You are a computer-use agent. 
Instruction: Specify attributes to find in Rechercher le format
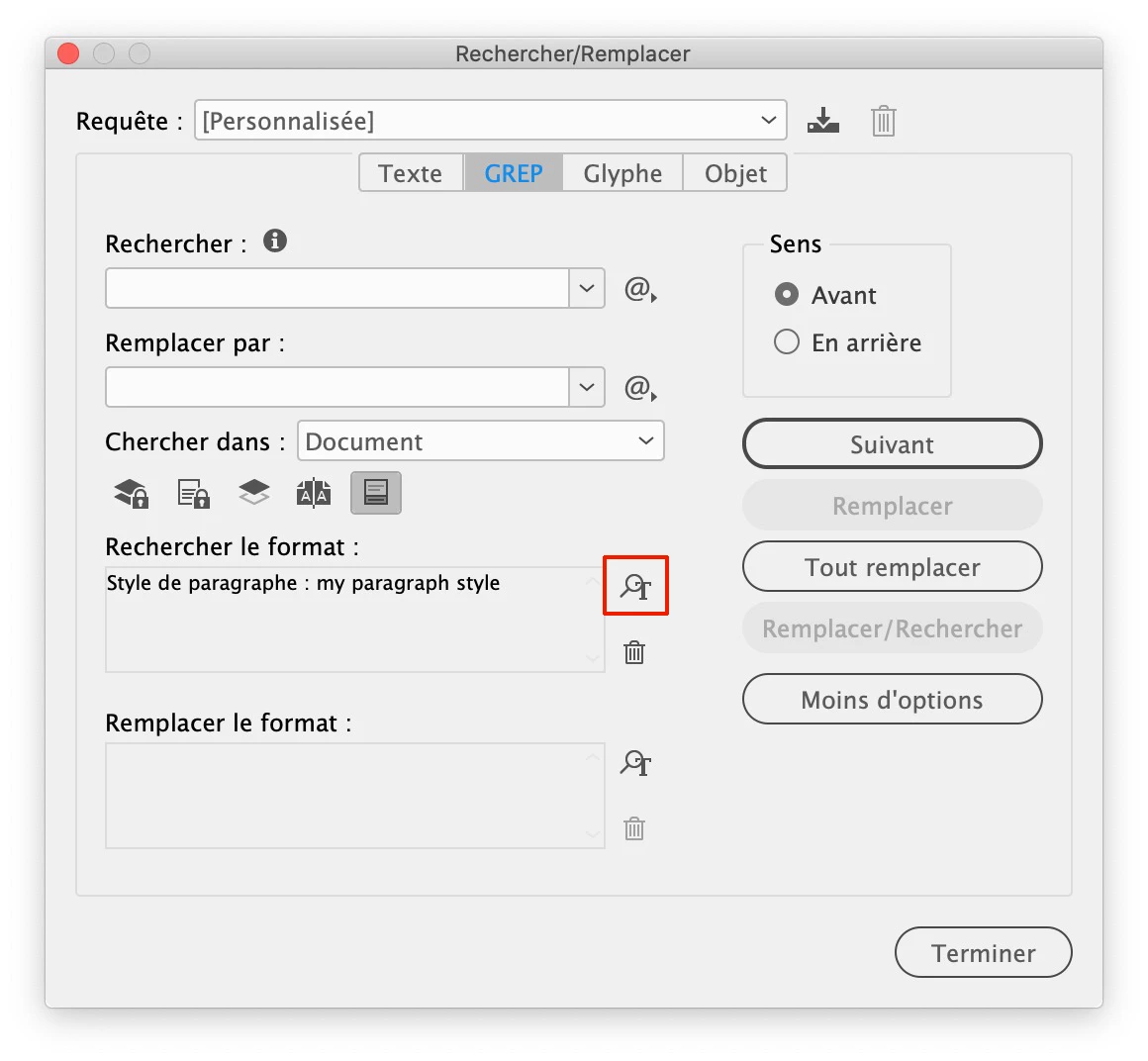[x=635, y=586]
